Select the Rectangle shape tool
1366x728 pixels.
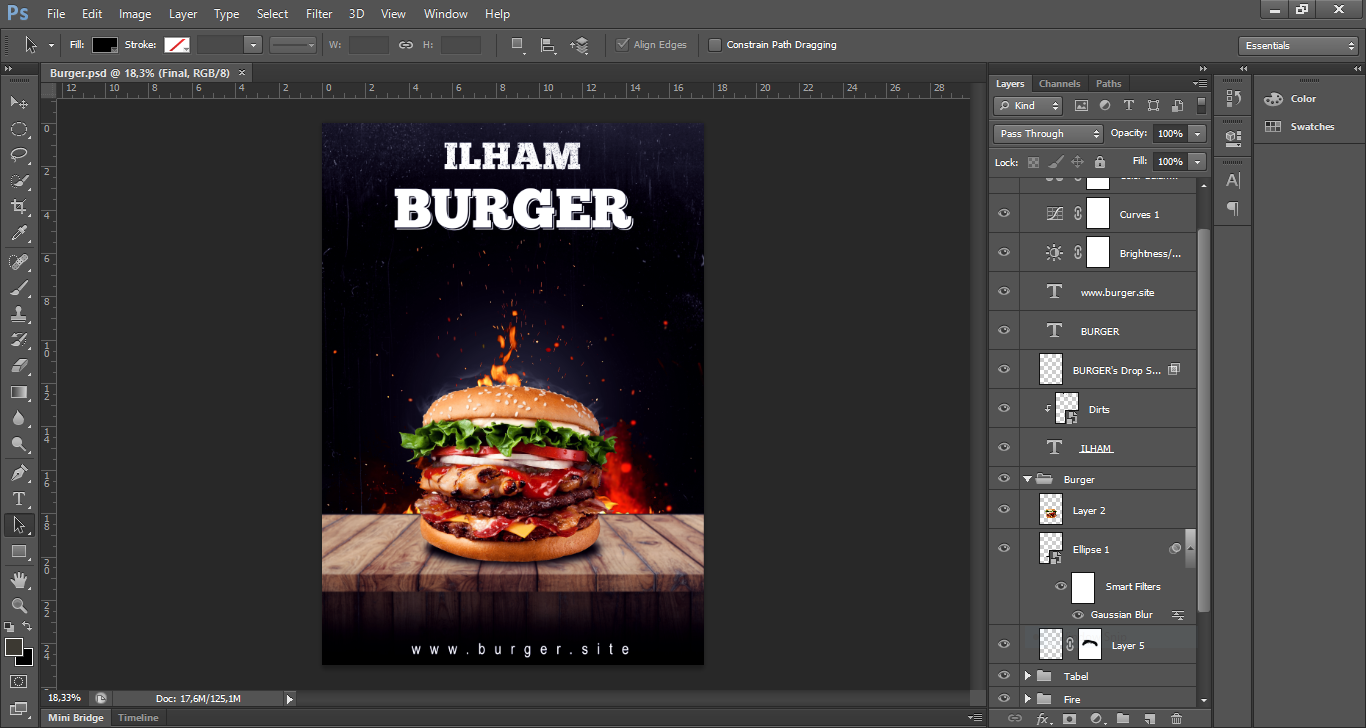point(19,551)
